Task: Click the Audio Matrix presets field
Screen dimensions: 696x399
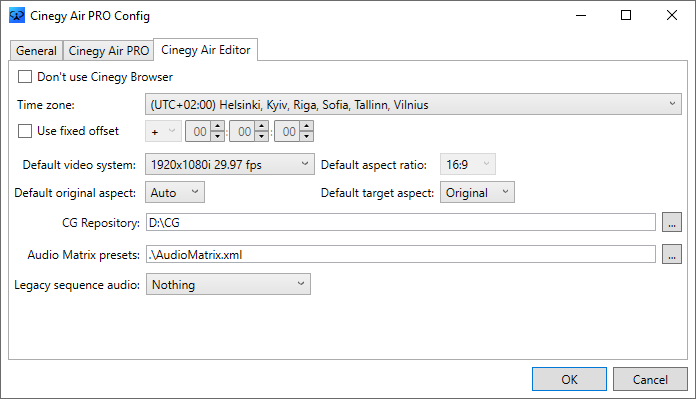Action: coord(401,254)
